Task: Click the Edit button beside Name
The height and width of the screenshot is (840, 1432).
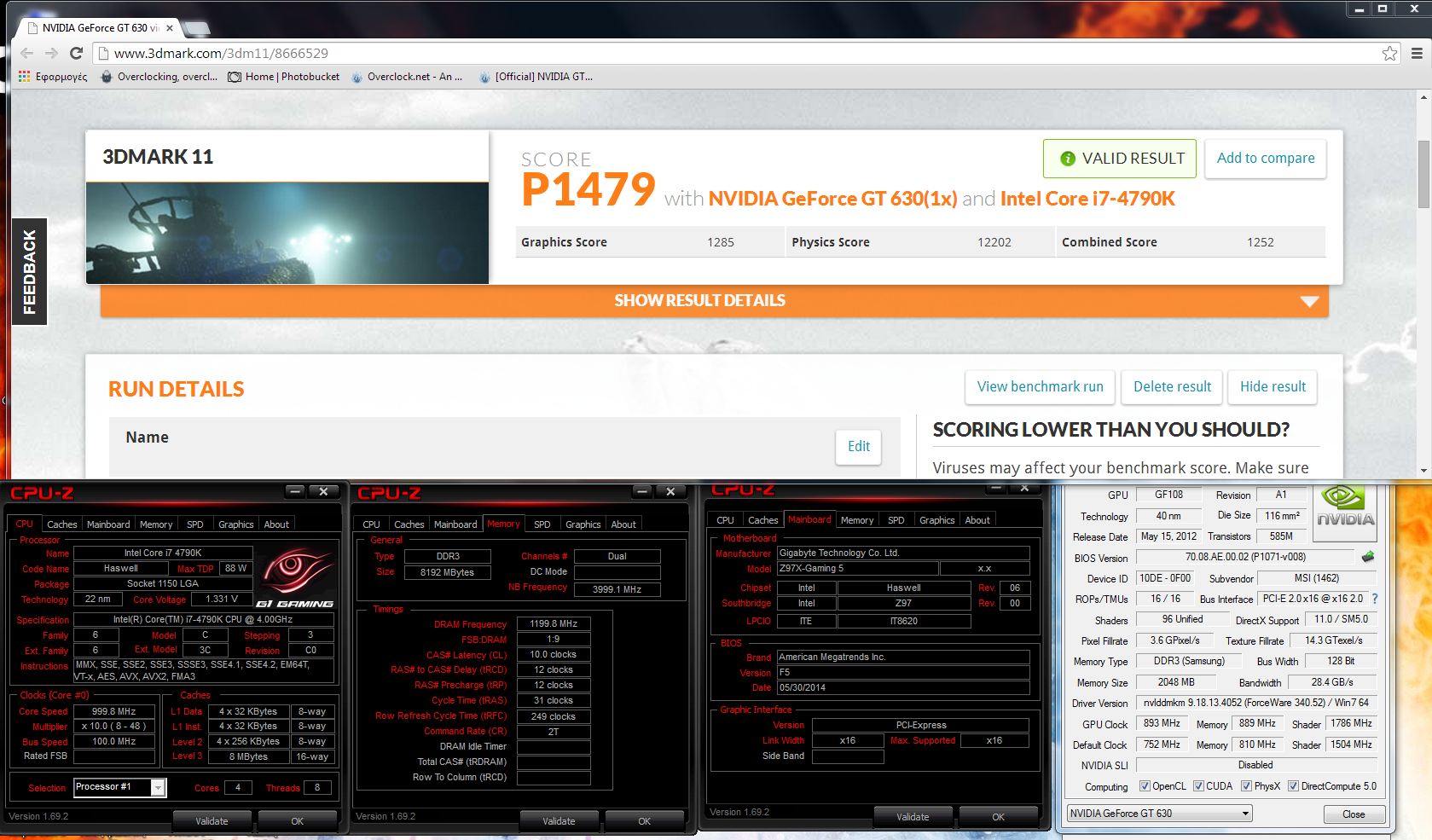Action: pyautogui.click(x=859, y=446)
